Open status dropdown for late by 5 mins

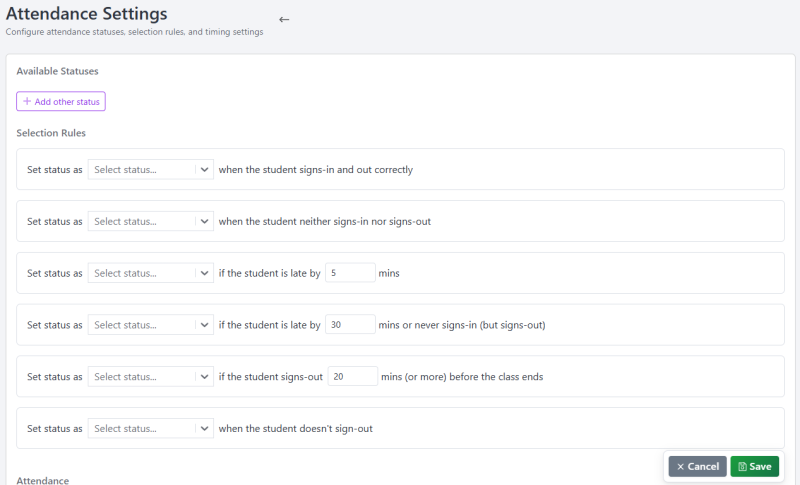(151, 273)
